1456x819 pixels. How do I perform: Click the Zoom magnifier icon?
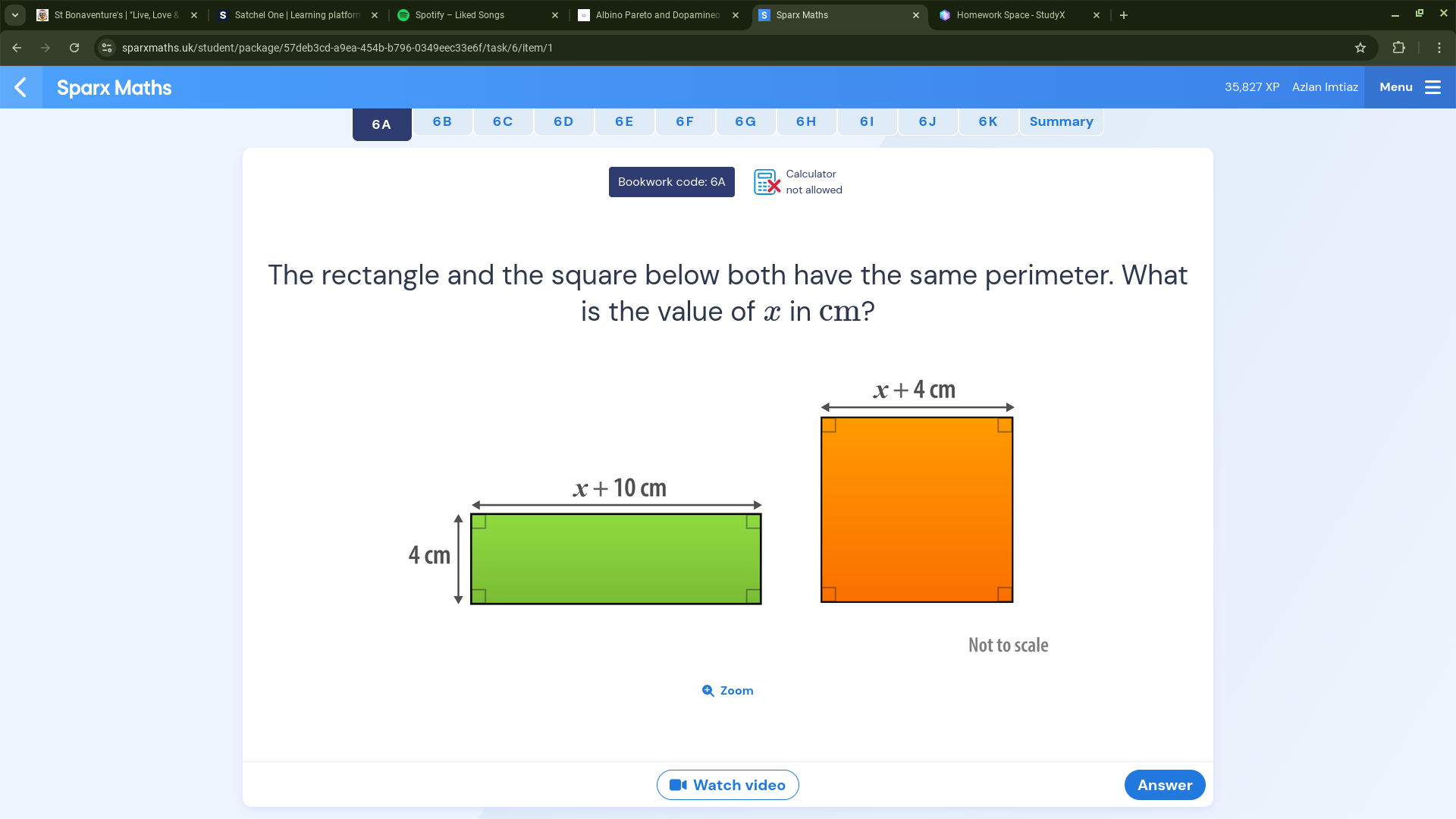(x=708, y=691)
